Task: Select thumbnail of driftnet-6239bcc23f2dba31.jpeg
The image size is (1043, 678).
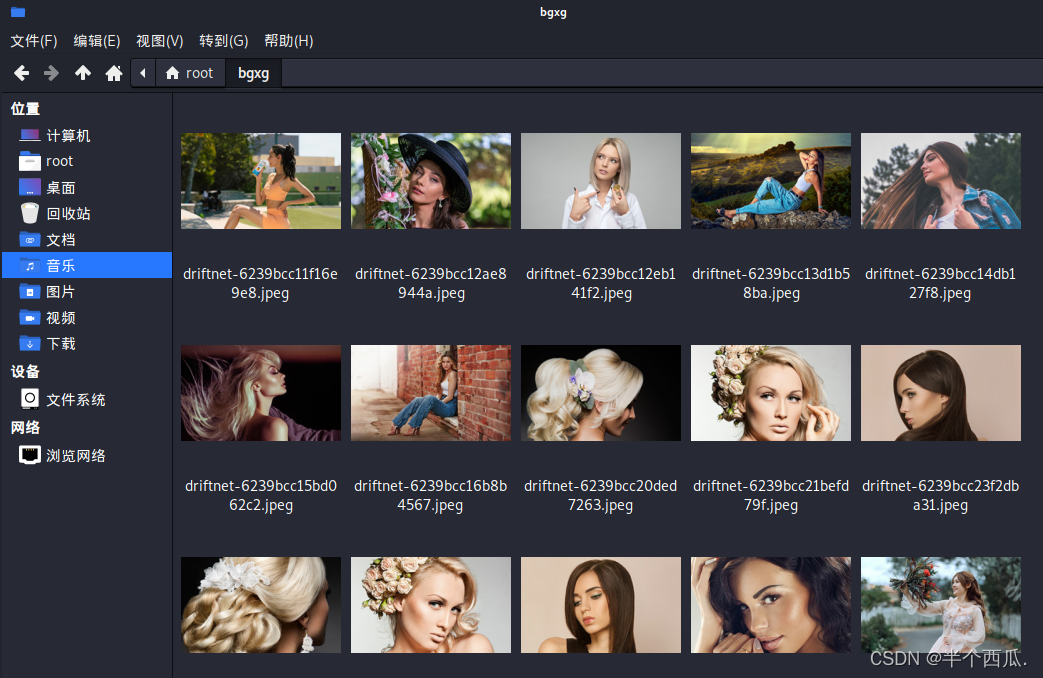Action: click(x=941, y=393)
